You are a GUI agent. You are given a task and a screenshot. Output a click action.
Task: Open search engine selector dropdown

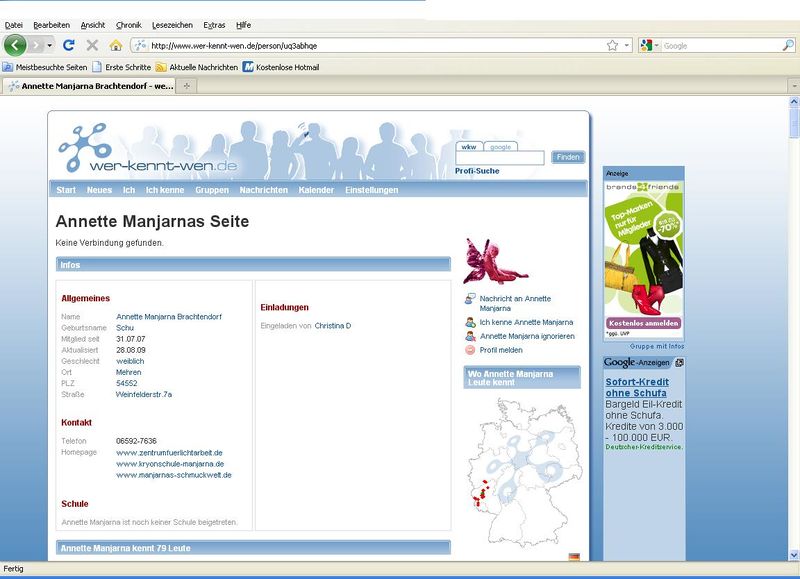coord(658,45)
